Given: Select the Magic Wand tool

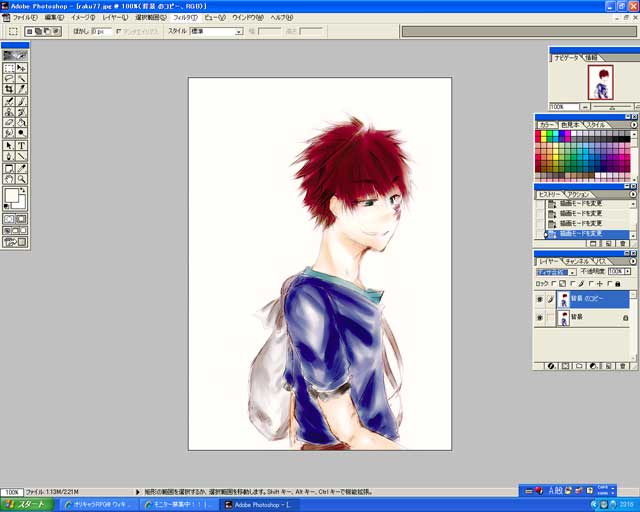Looking at the screenshot, I should 21,78.
